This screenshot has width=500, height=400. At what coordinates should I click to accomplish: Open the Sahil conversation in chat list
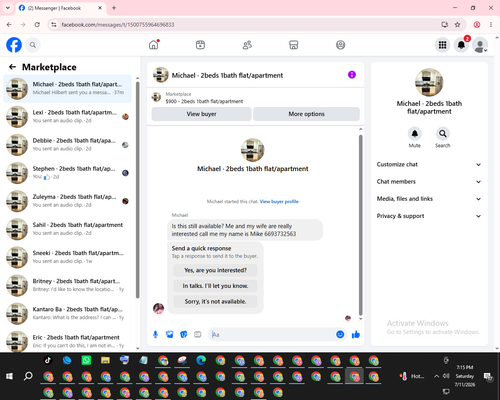click(67, 229)
